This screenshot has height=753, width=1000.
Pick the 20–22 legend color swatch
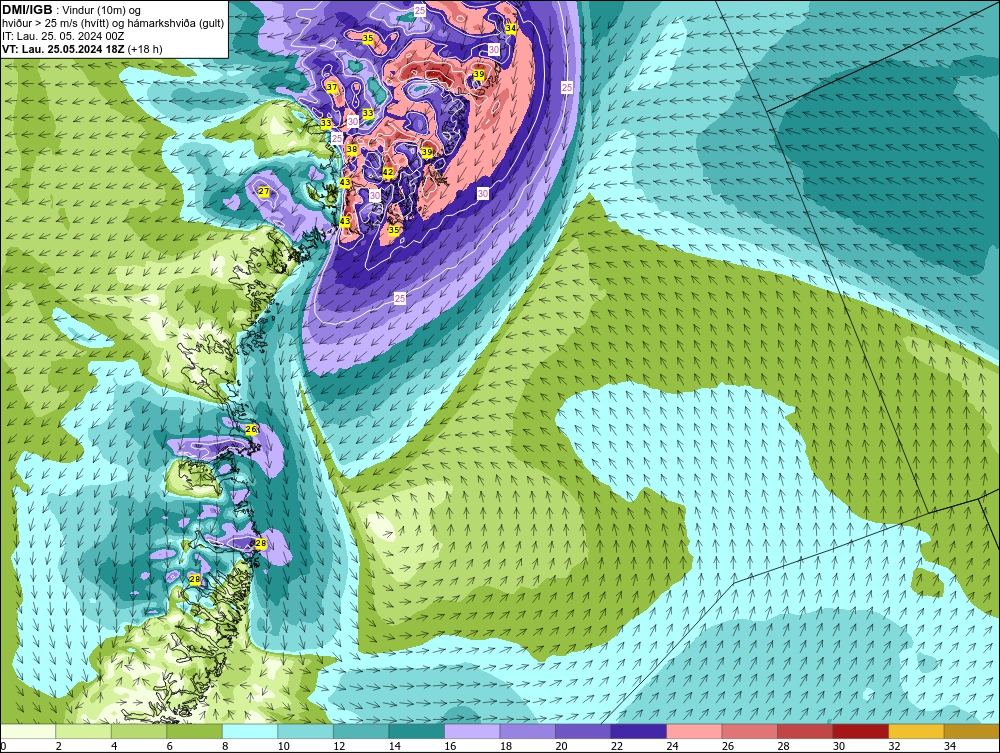(x=583, y=731)
